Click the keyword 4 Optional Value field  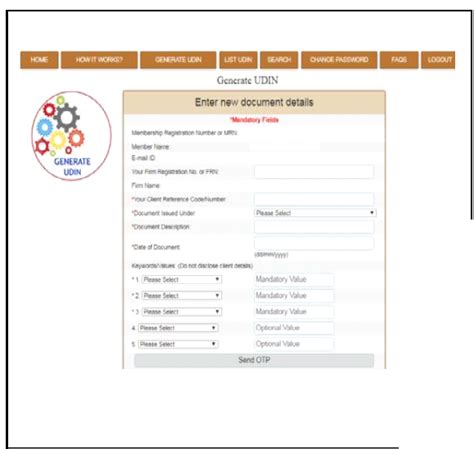tap(294, 328)
